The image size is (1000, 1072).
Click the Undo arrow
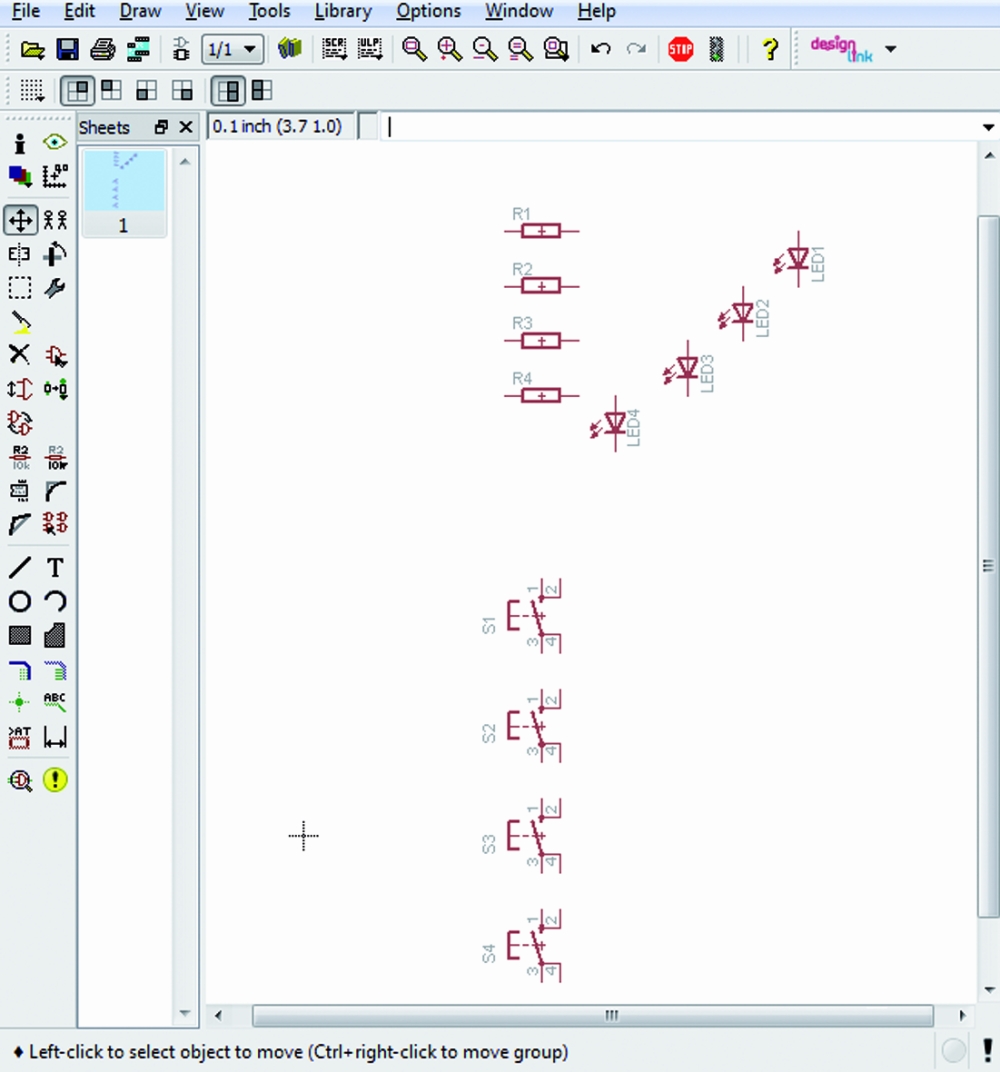[600, 49]
